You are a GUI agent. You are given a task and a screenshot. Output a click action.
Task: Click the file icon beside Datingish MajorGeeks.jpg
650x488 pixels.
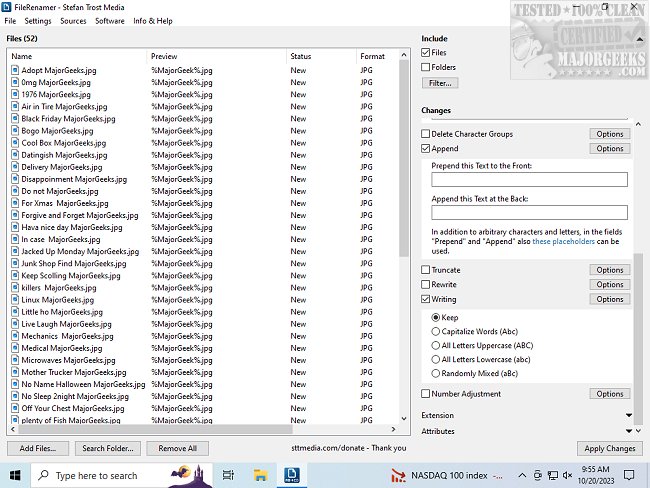(x=15, y=155)
